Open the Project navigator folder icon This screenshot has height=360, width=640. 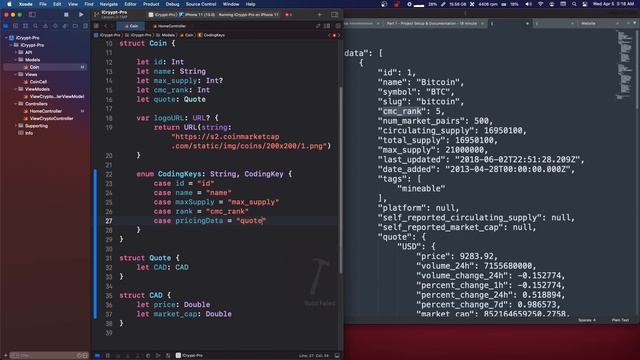(6, 26)
